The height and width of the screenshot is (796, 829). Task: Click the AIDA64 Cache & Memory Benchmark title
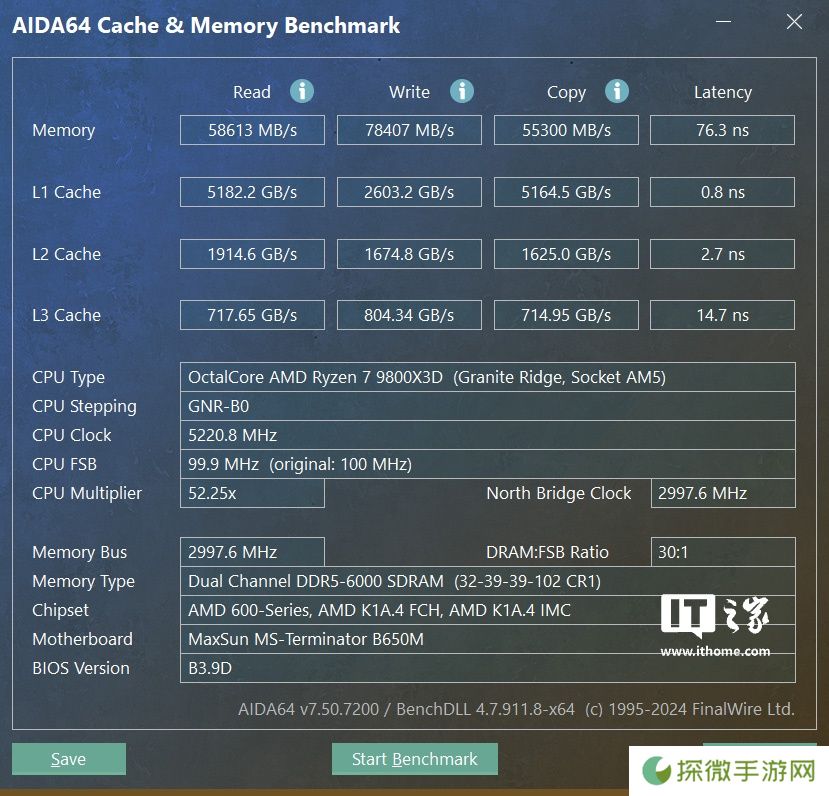206,25
